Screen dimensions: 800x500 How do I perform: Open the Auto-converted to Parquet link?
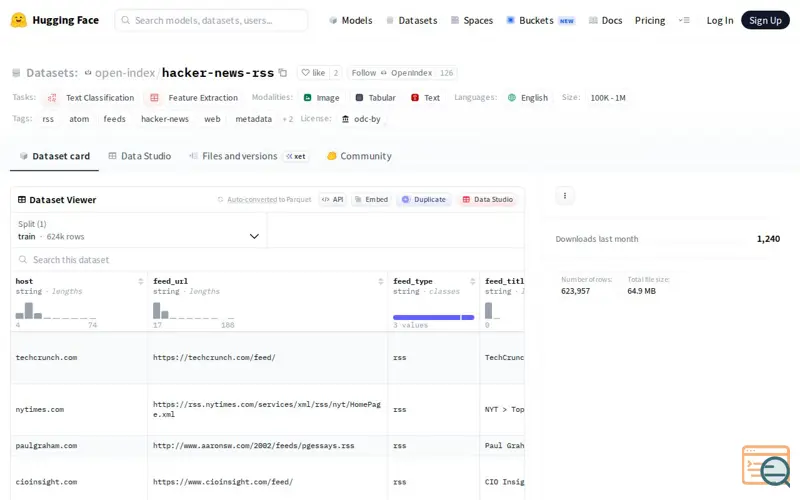point(269,200)
